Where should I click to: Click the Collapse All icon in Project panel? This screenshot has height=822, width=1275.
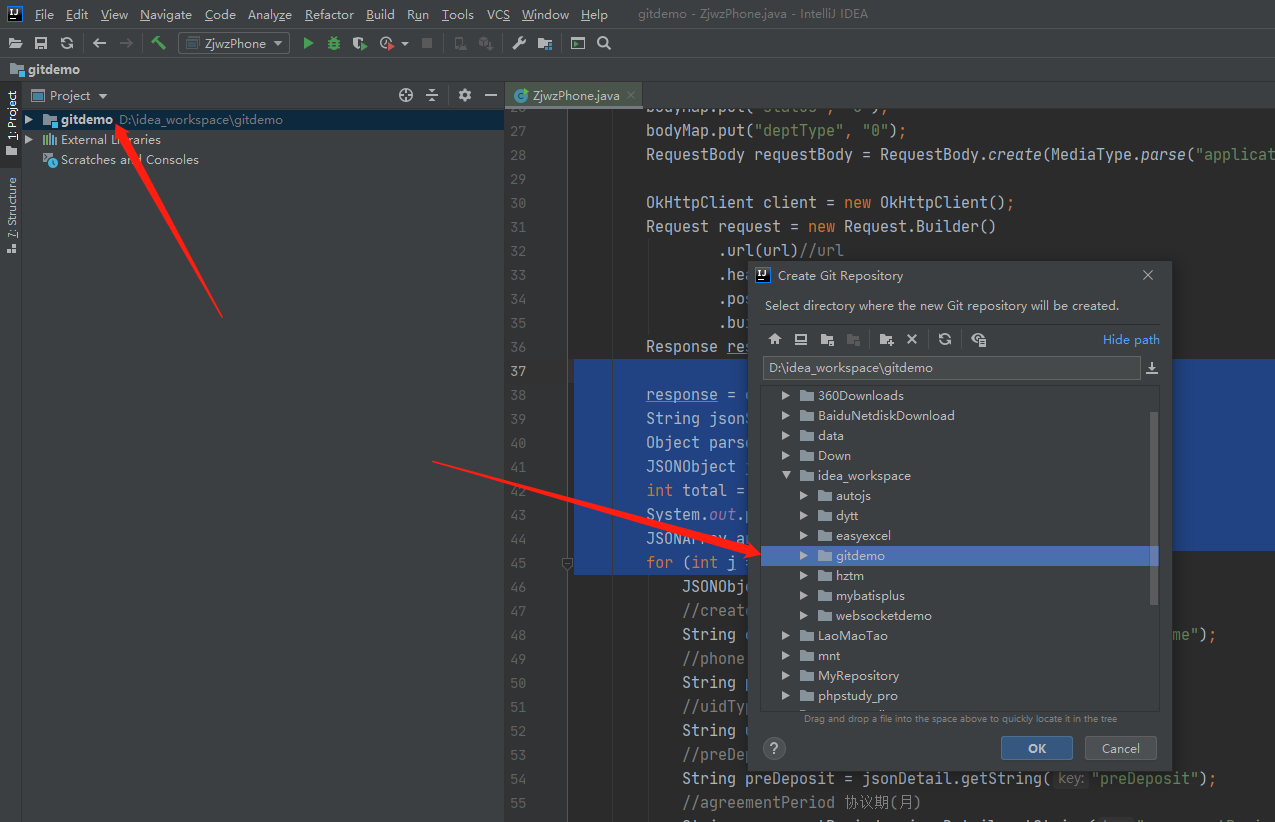(432, 95)
